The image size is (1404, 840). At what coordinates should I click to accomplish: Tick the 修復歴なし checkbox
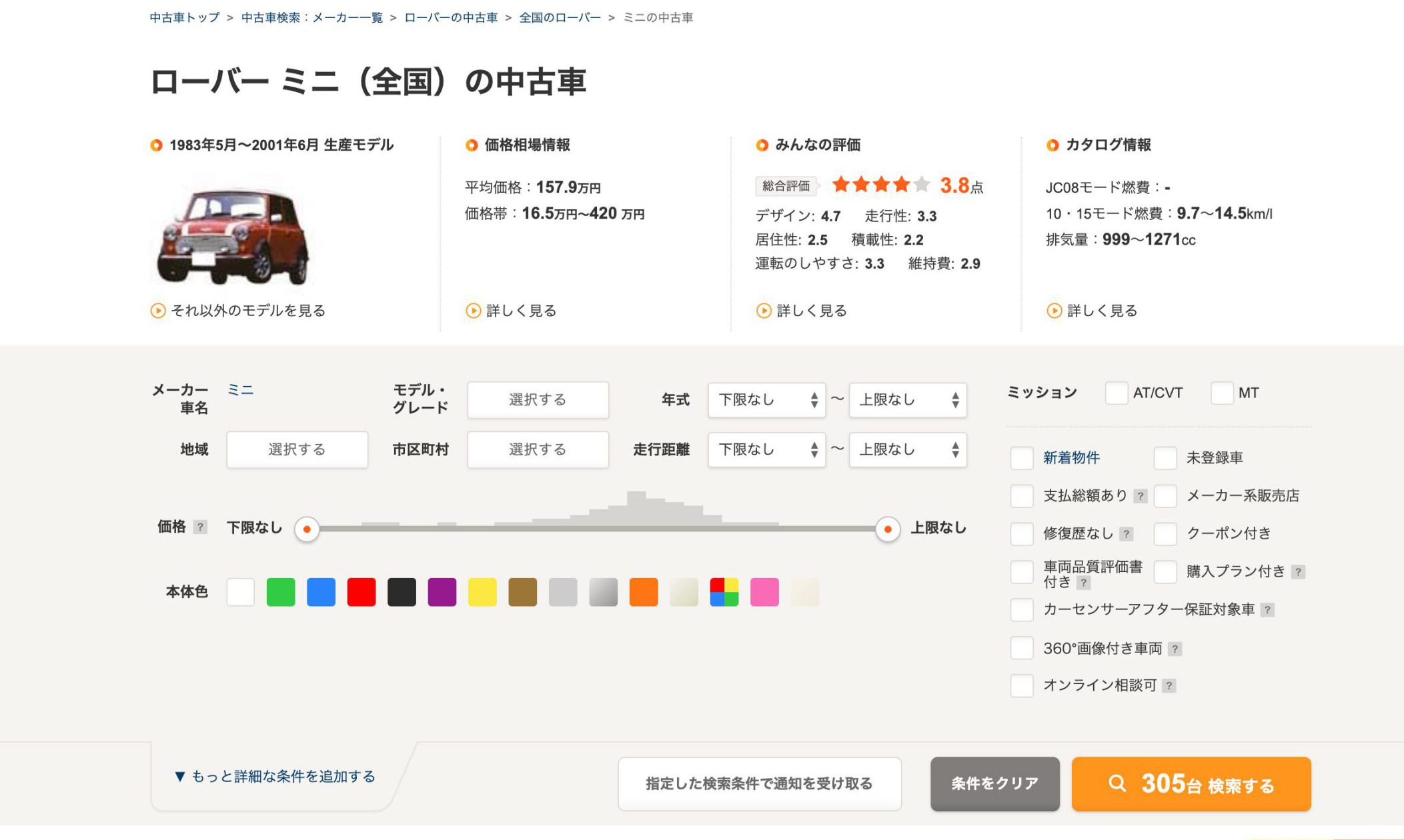point(1022,534)
